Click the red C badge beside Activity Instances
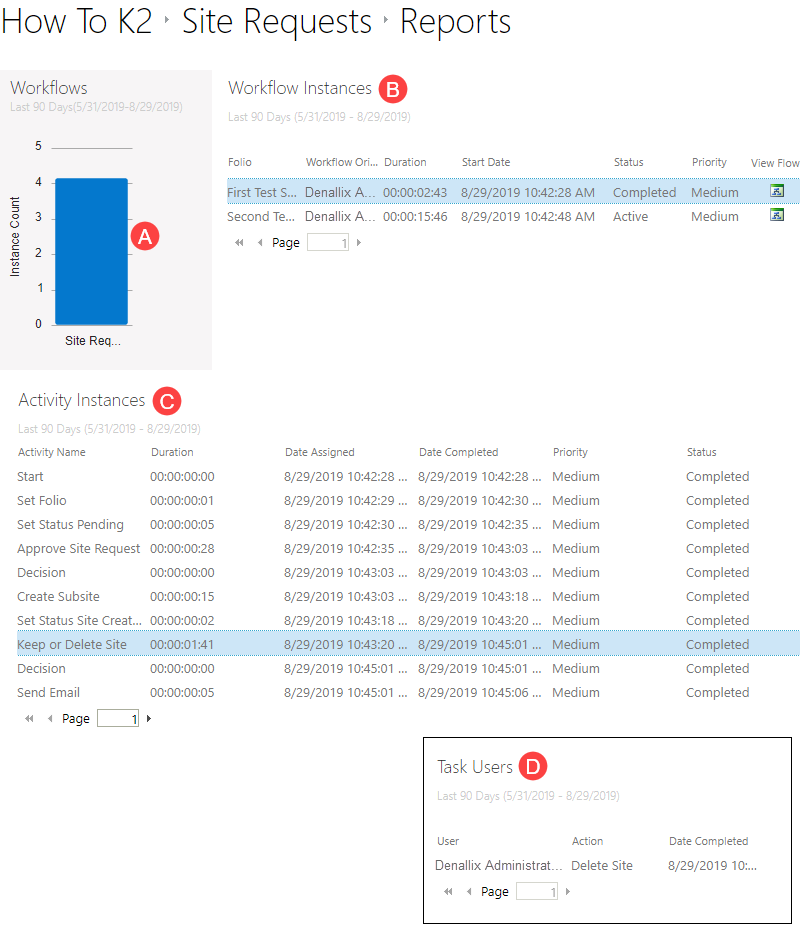The height and width of the screenshot is (947, 800). 167,401
